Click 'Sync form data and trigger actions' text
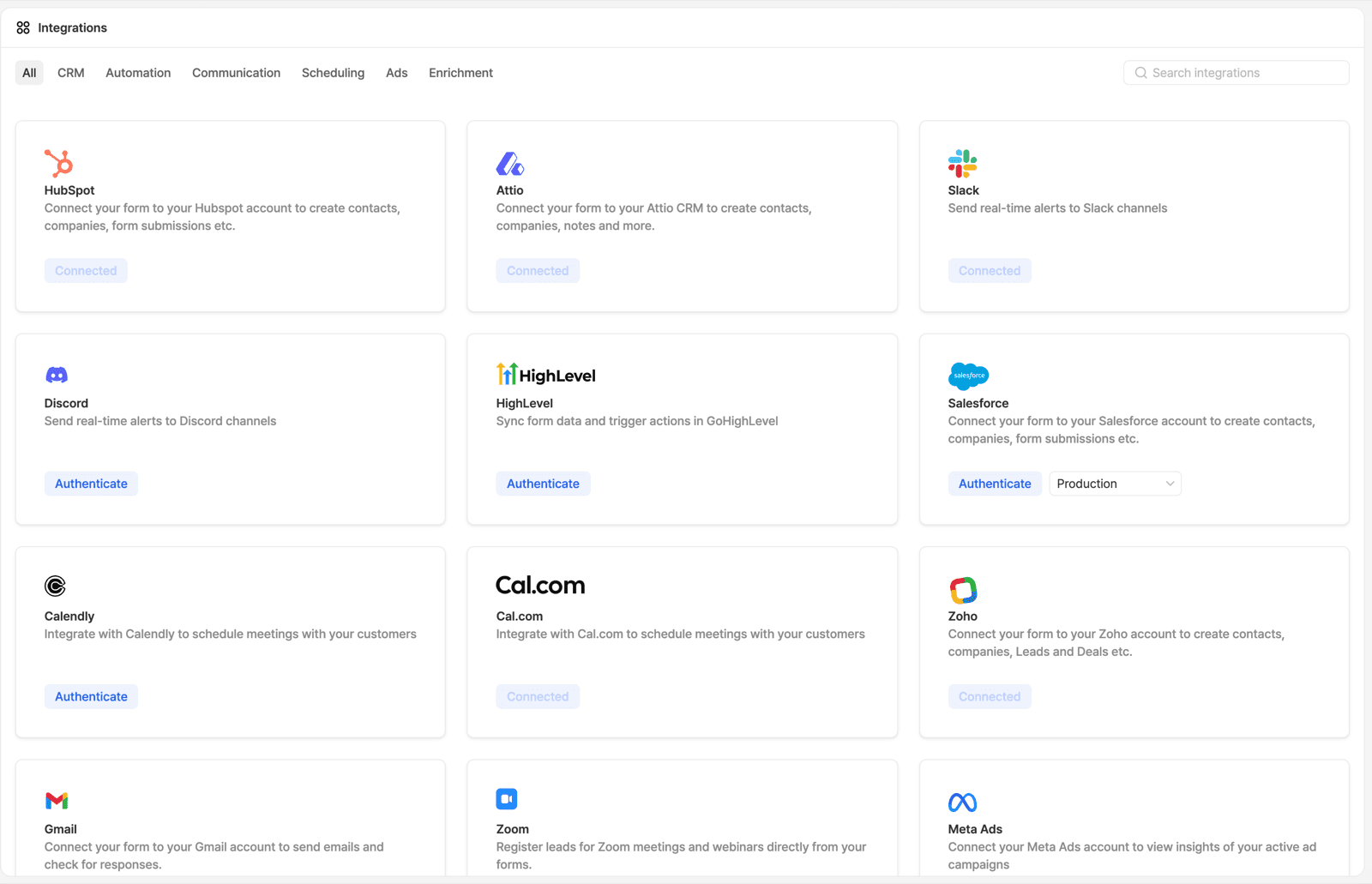The height and width of the screenshot is (884, 1372). coord(637,421)
